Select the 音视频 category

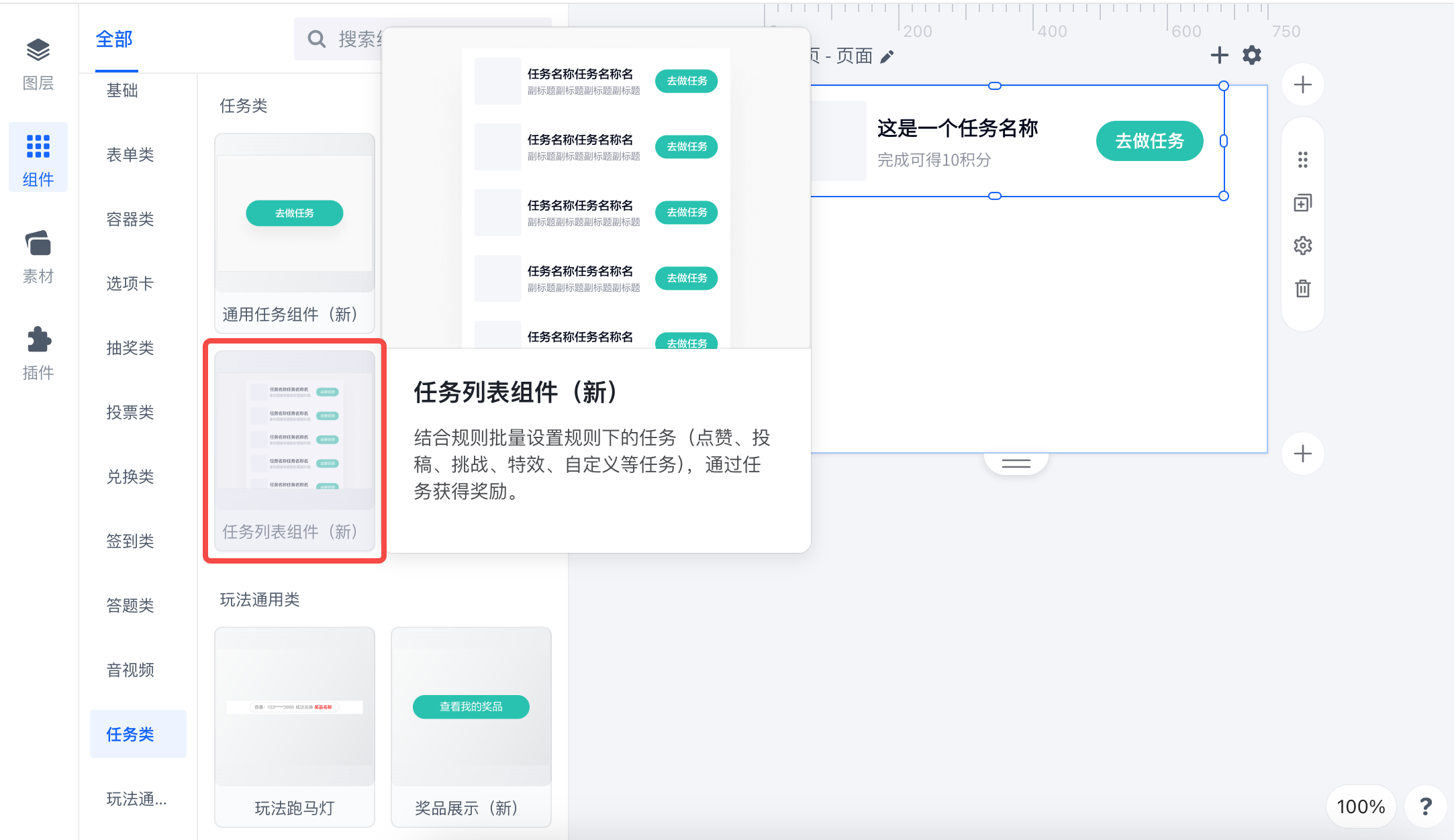coord(130,670)
